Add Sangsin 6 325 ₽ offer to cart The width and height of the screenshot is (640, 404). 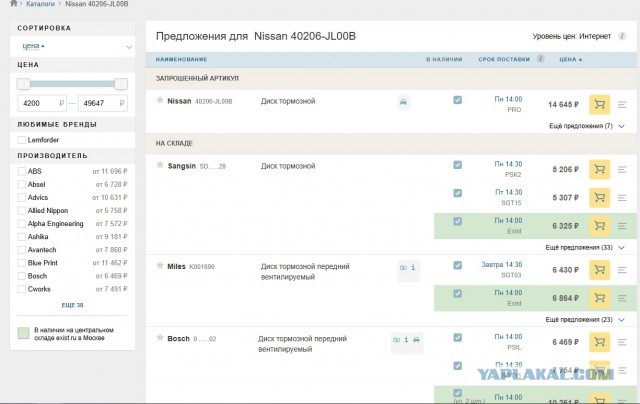(x=600, y=226)
